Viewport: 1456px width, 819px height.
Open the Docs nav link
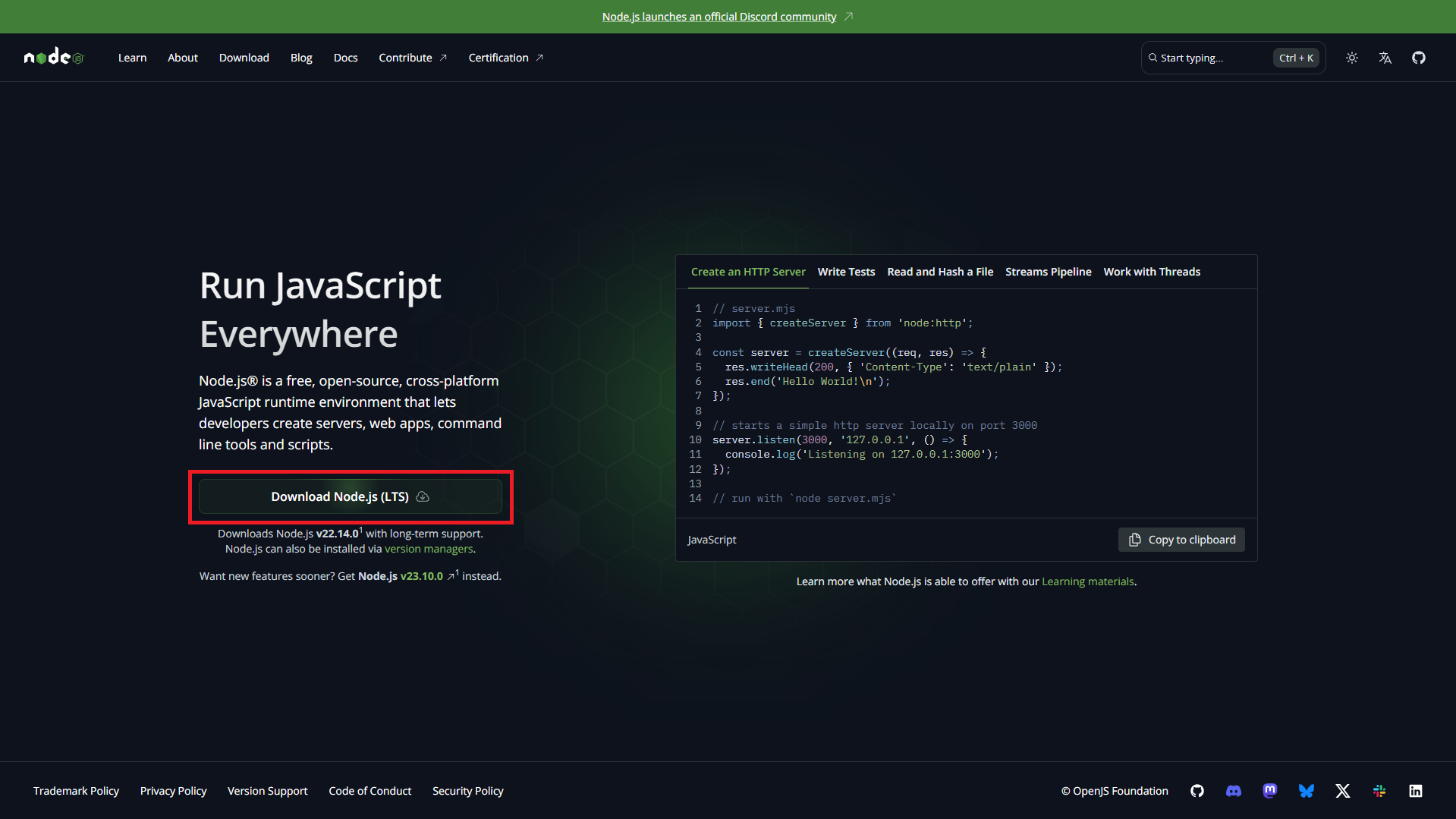pyautogui.click(x=346, y=58)
